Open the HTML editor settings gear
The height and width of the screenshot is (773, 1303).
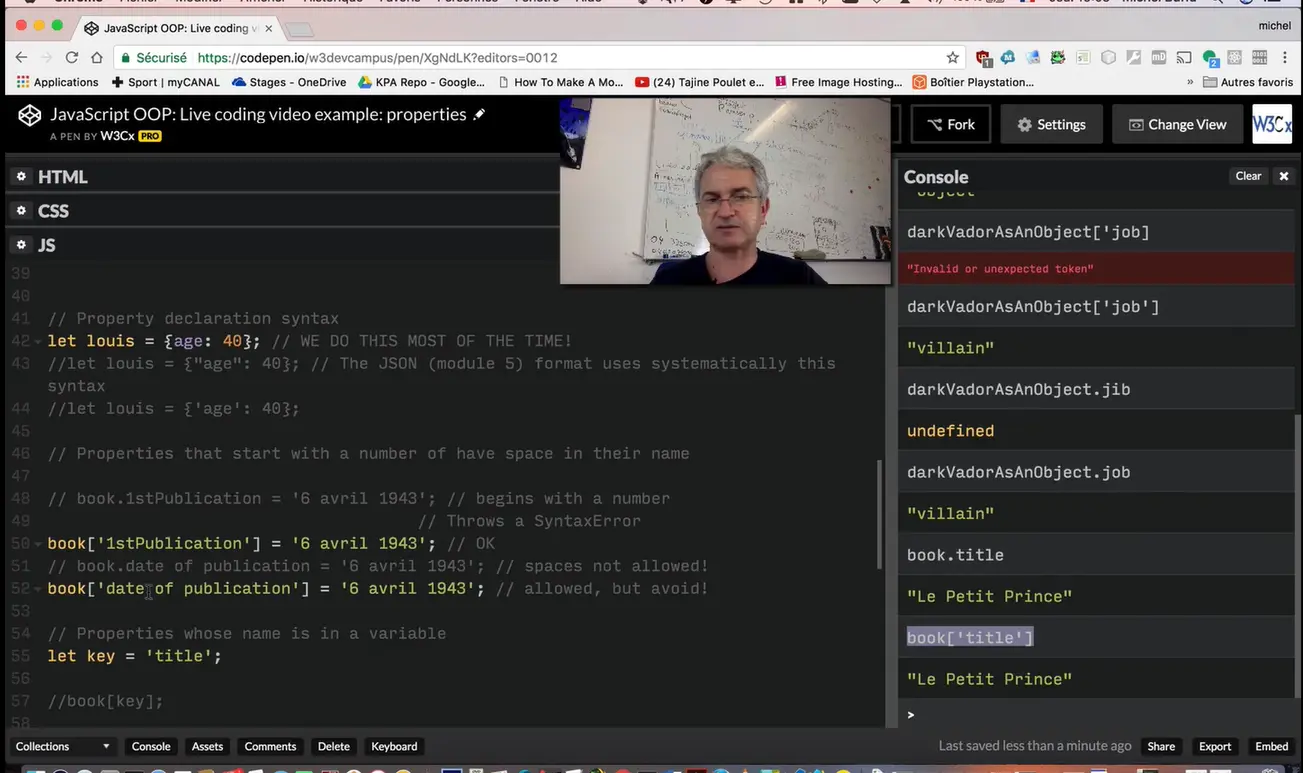(x=21, y=177)
